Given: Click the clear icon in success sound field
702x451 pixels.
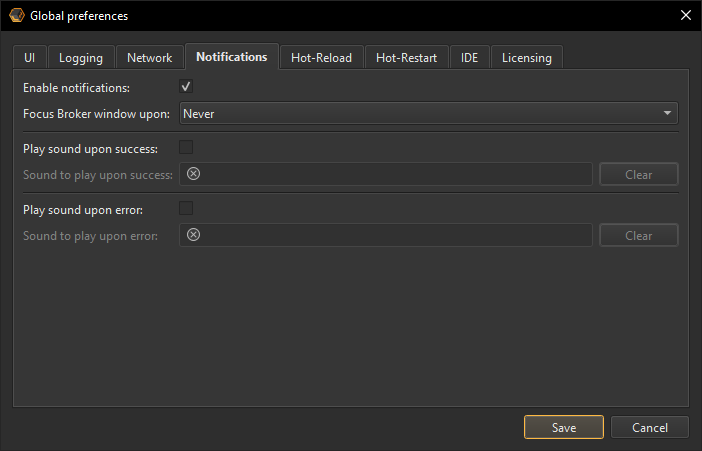Looking at the screenshot, I should [x=194, y=174].
